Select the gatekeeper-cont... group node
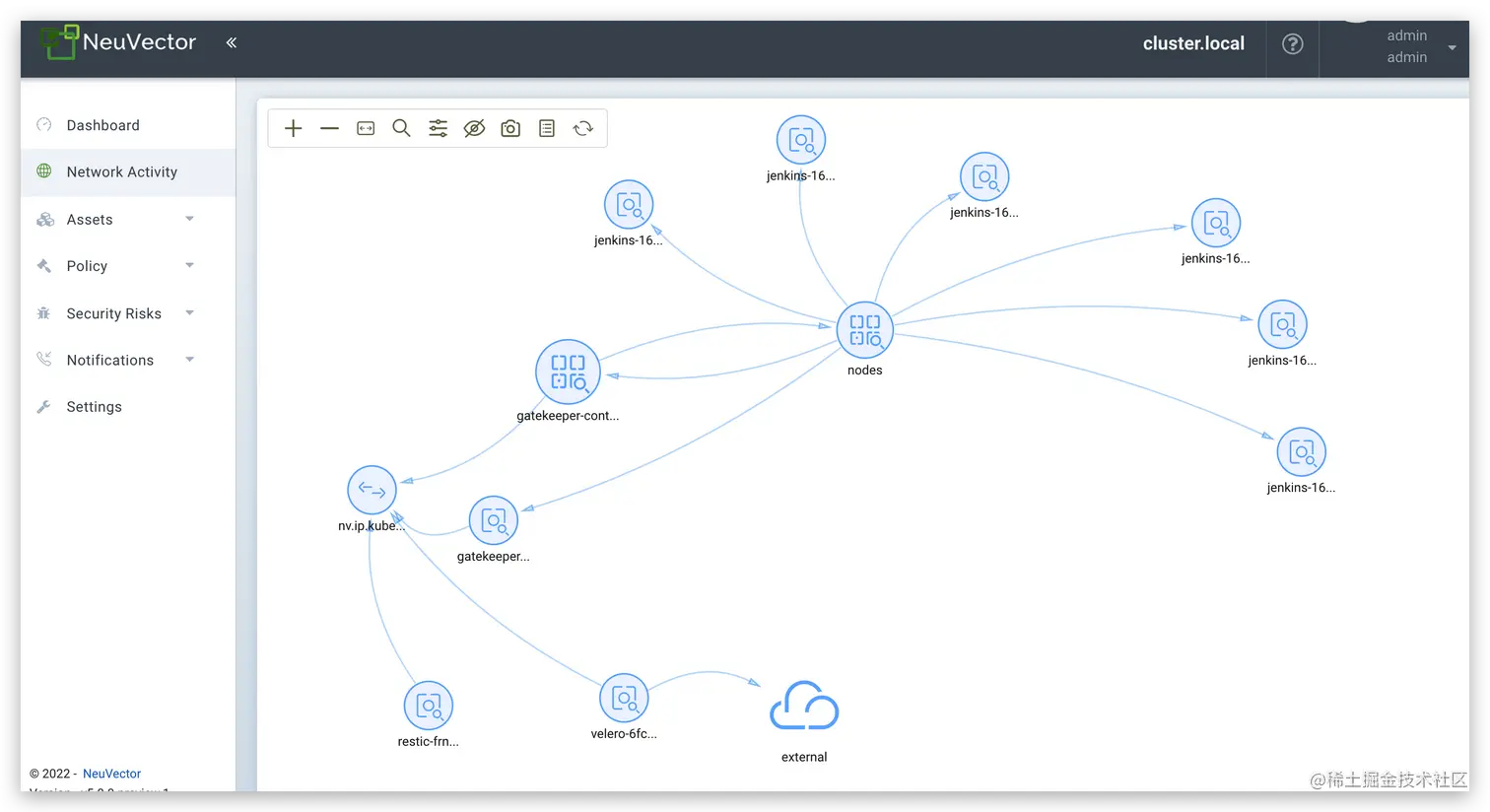Viewport: 1490px width, 812px height. (x=568, y=372)
